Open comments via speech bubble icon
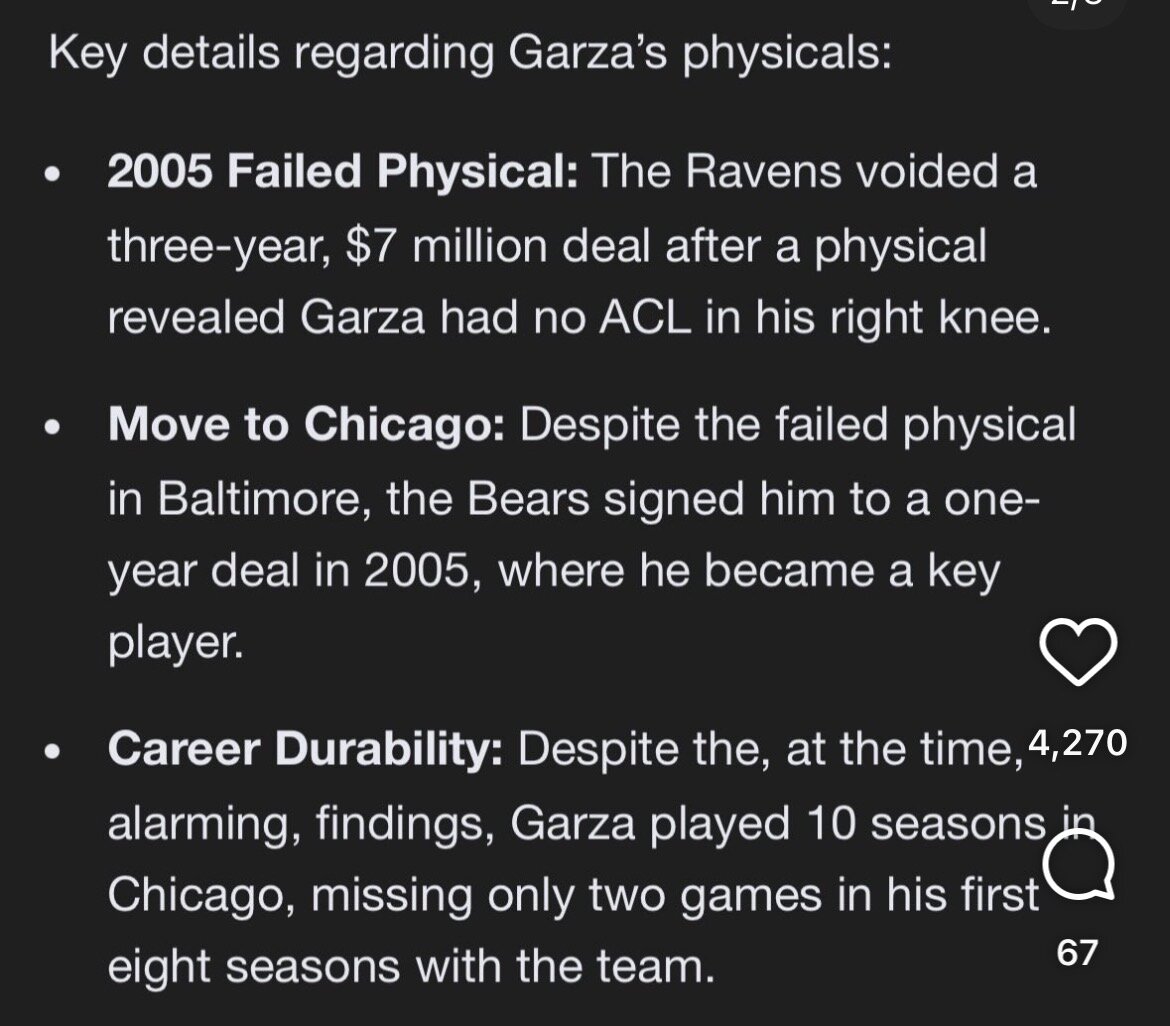The height and width of the screenshot is (1026, 1170). tap(1078, 867)
